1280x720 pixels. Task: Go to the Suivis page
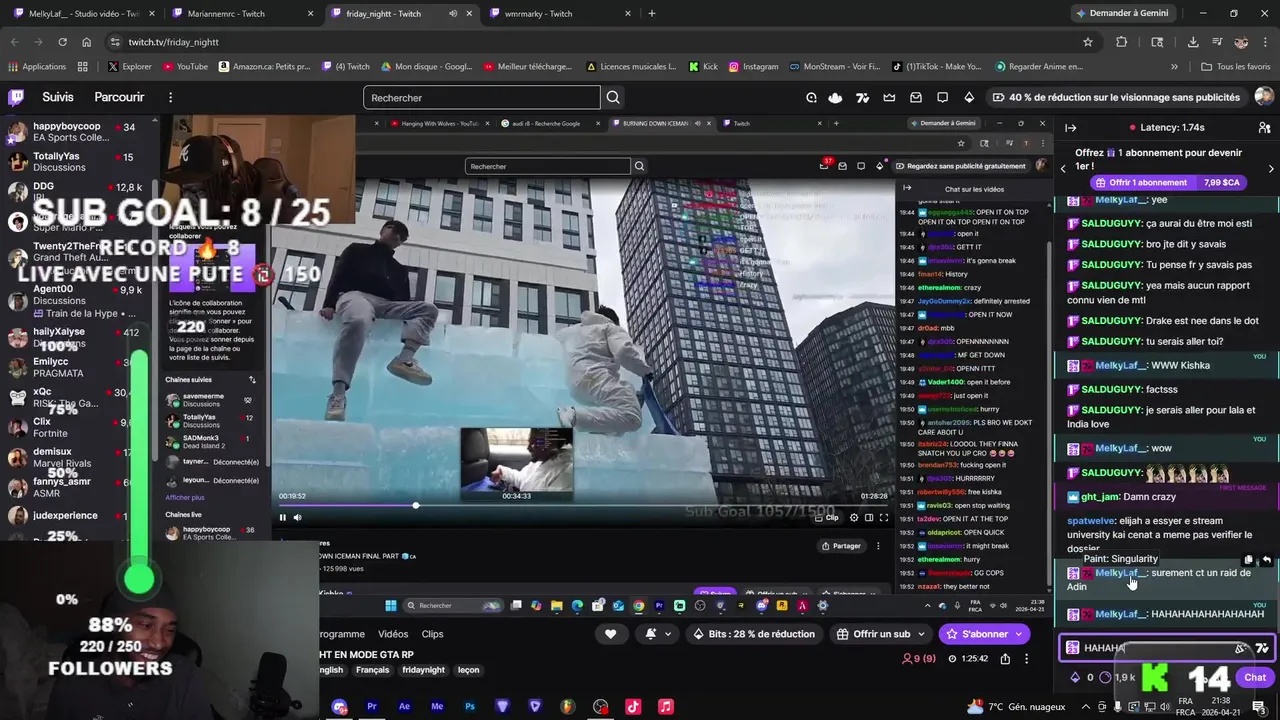click(x=58, y=97)
